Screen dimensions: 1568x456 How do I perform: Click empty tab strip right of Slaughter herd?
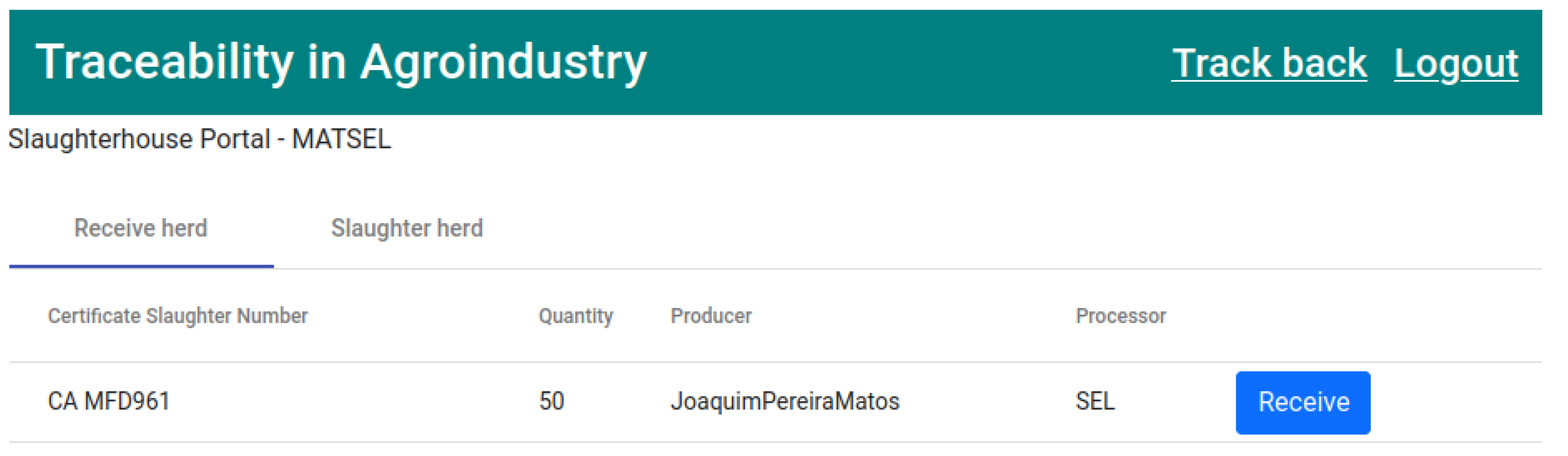coord(974,229)
